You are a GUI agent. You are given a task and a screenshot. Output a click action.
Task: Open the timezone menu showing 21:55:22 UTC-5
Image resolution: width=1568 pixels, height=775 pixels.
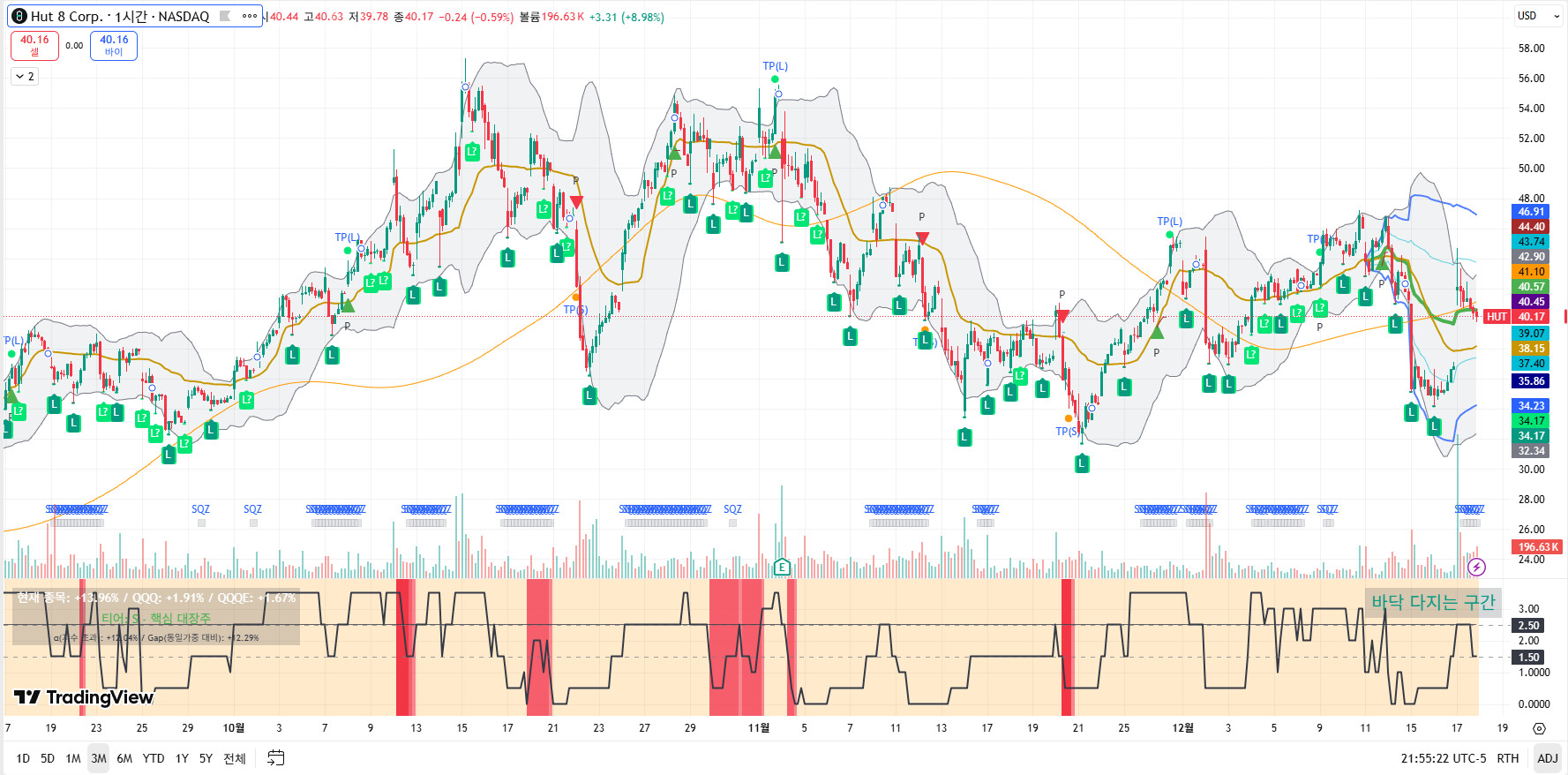pos(1444,758)
